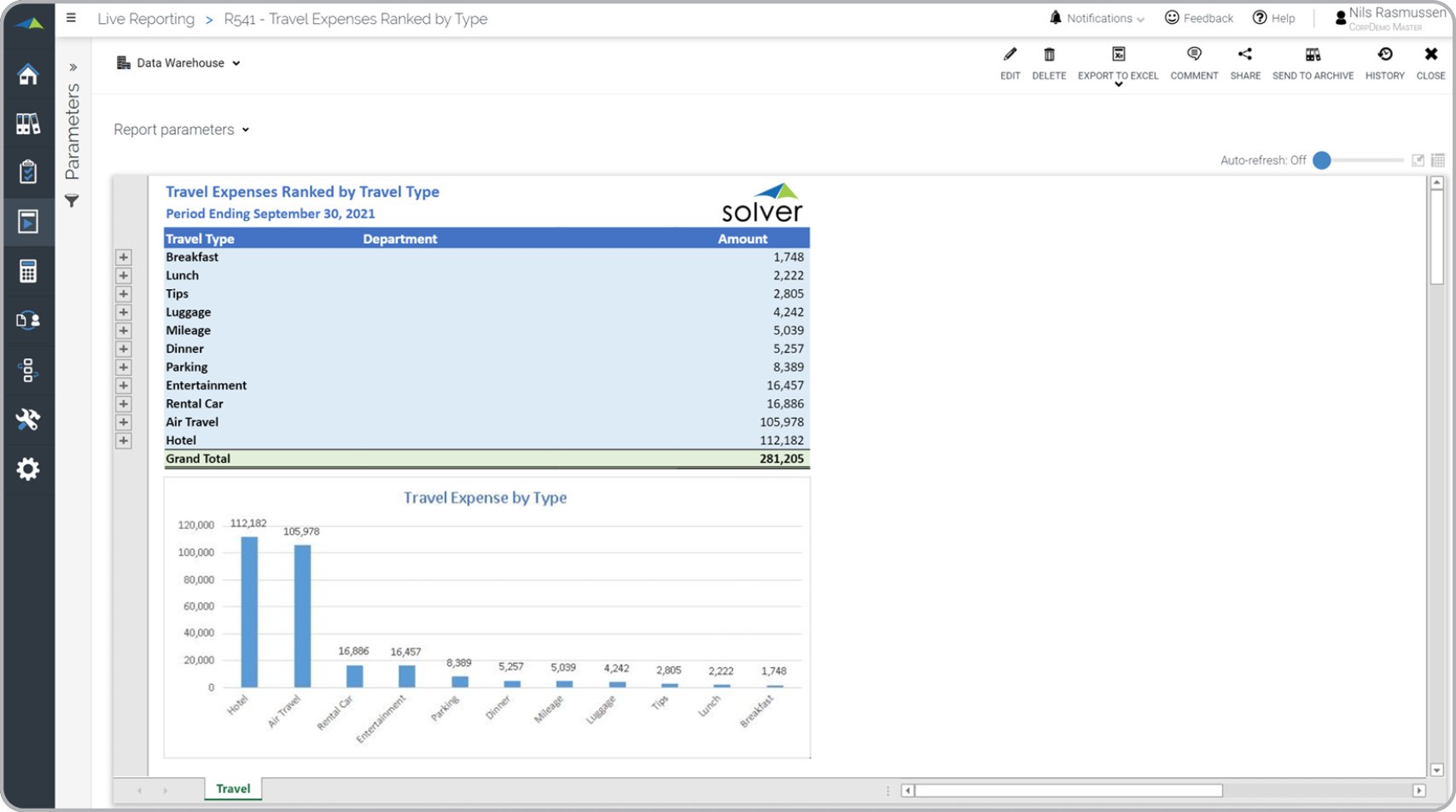Click the horizontal scrollbar right arrow
Viewport: 1456px width, 812px height.
point(1418,791)
